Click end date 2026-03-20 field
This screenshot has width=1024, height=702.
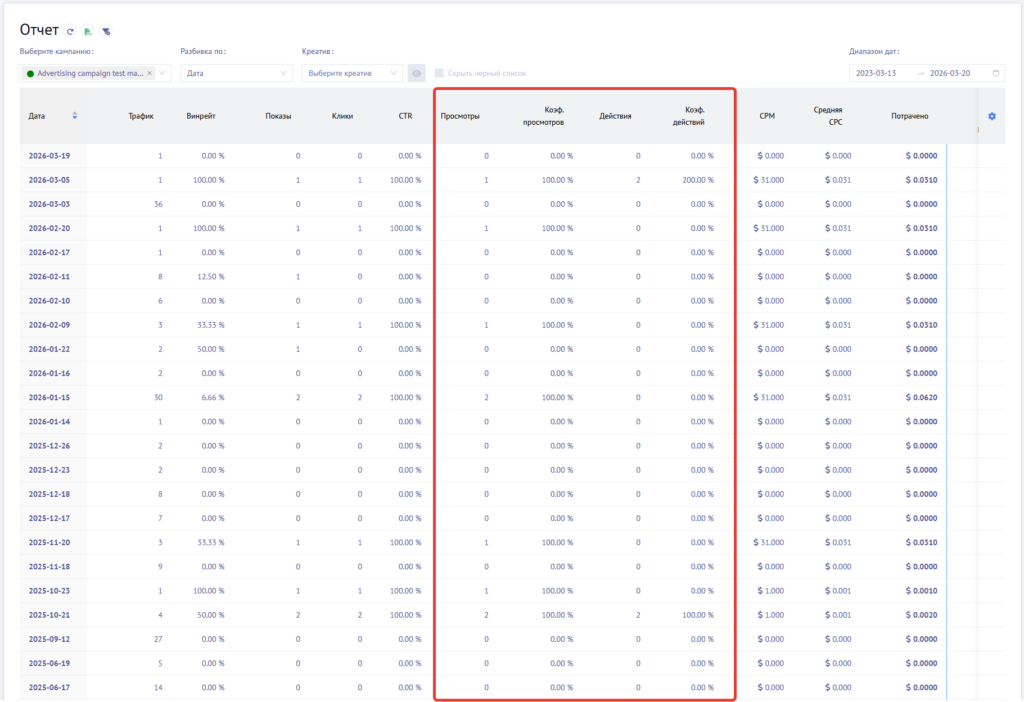pos(950,73)
